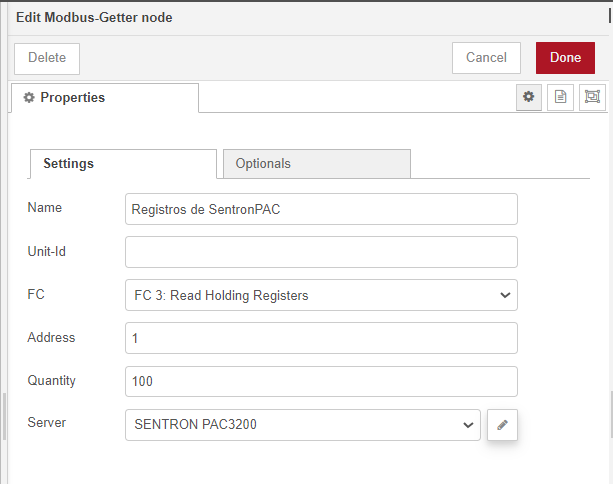613x484 pixels.
Task: Select the Quantity field showing 100
Action: tap(321, 381)
